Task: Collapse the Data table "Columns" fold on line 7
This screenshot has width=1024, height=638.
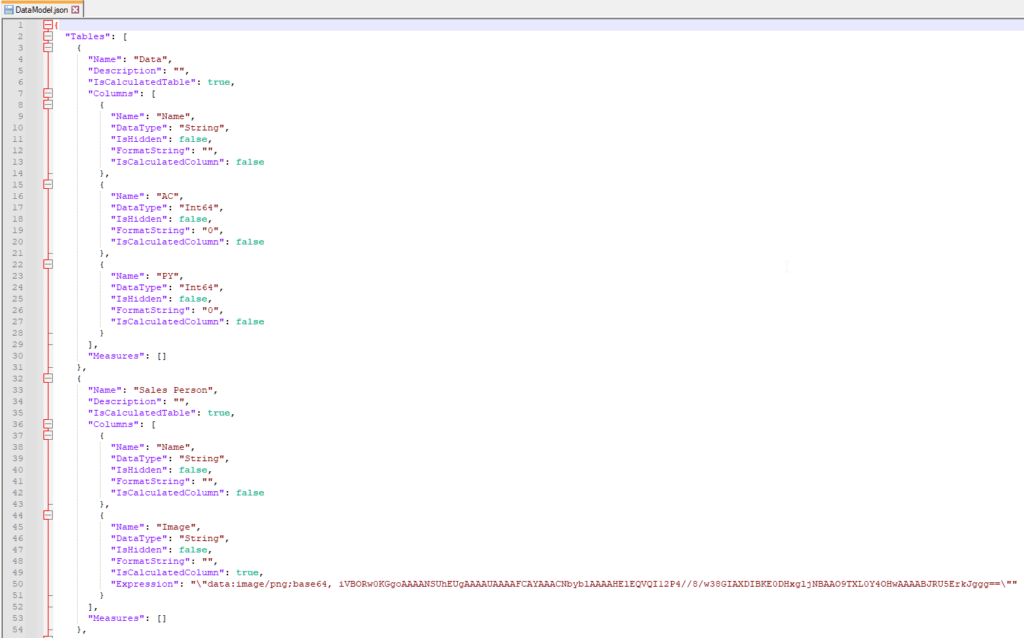Action: [x=47, y=93]
